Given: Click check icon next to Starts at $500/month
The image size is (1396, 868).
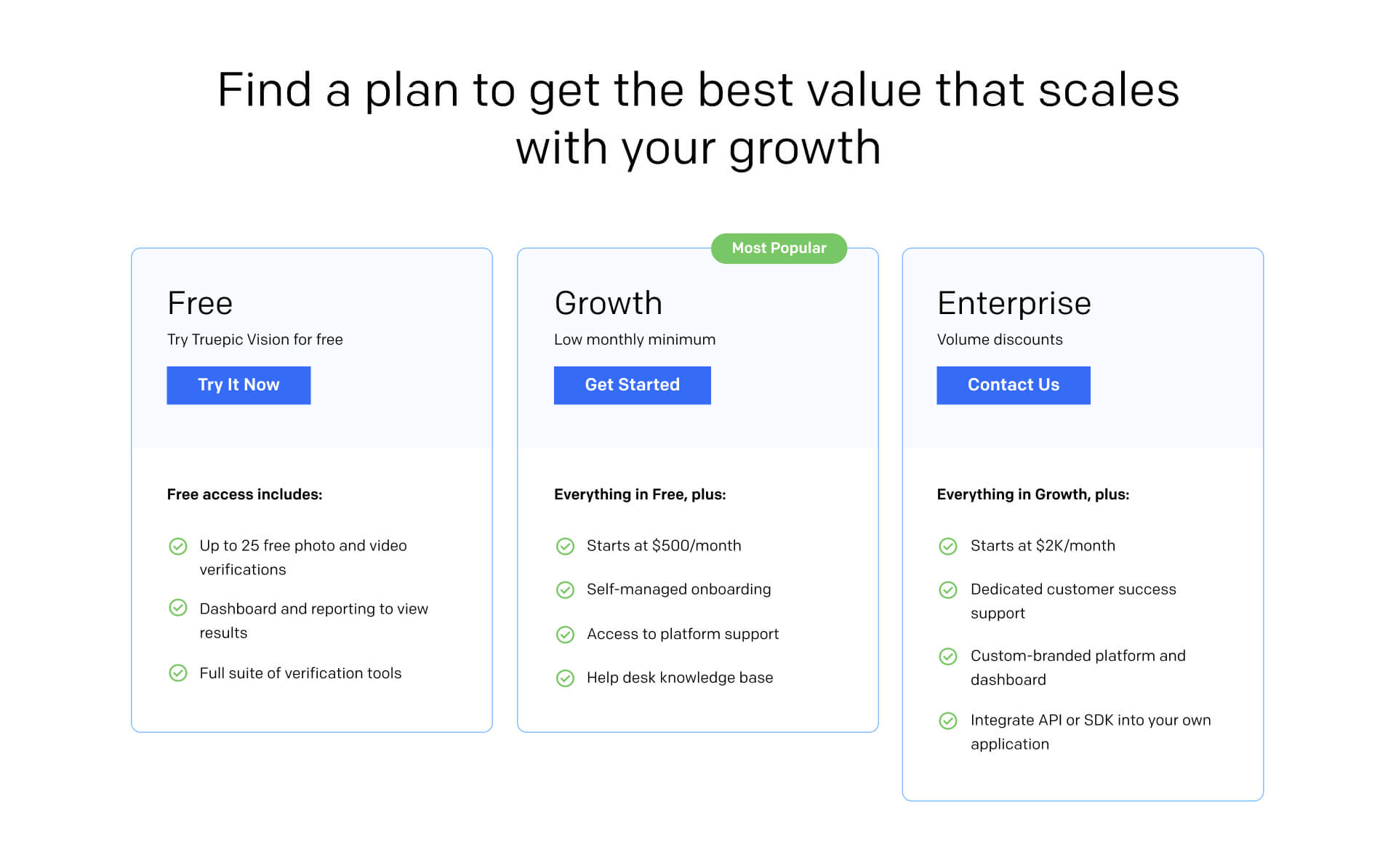Looking at the screenshot, I should coord(565,546).
